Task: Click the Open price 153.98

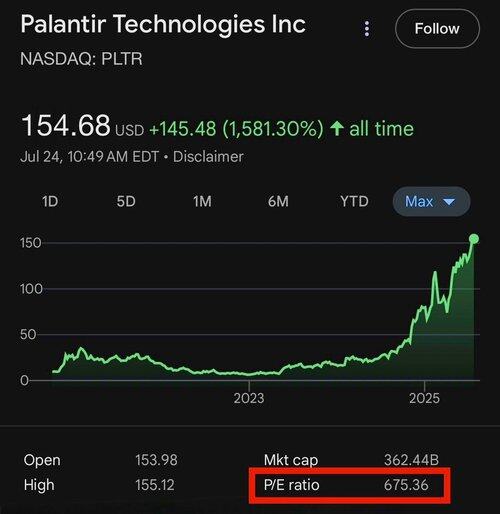Action: click(156, 460)
